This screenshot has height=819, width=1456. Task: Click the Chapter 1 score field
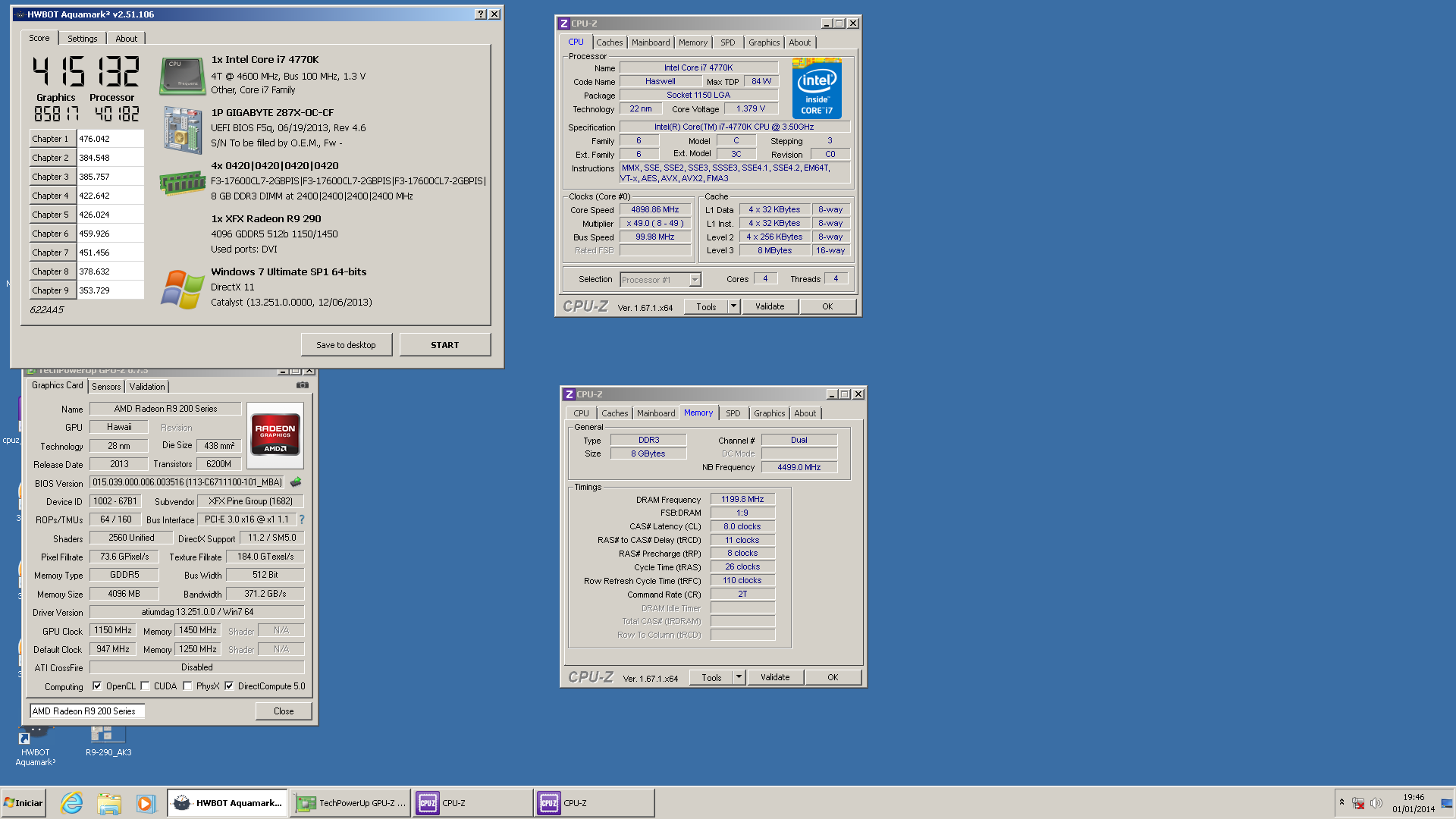click(x=110, y=139)
